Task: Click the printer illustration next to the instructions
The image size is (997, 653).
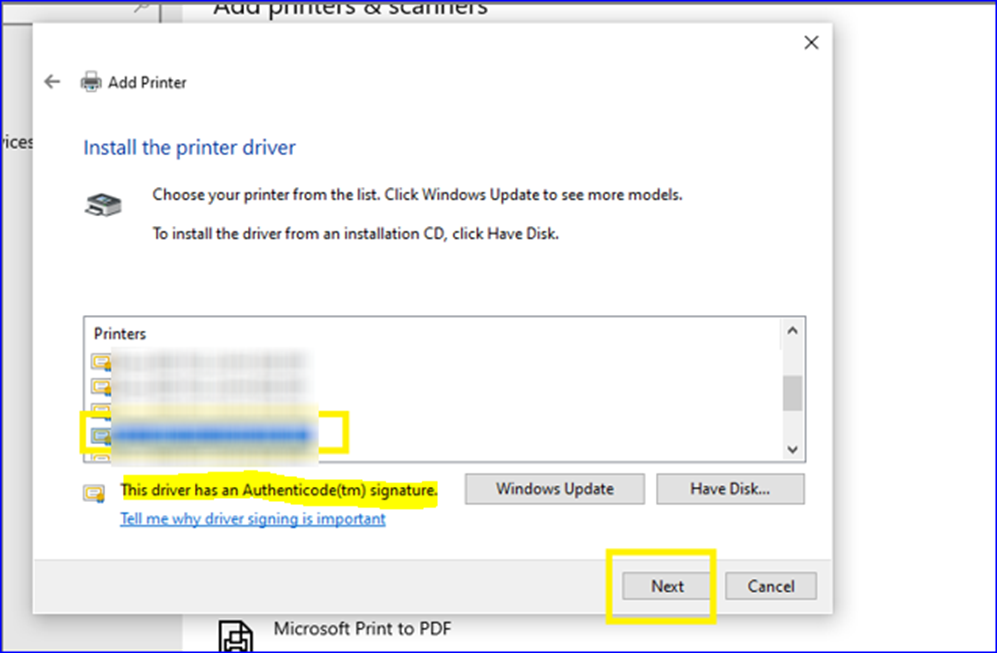Action: (x=103, y=202)
